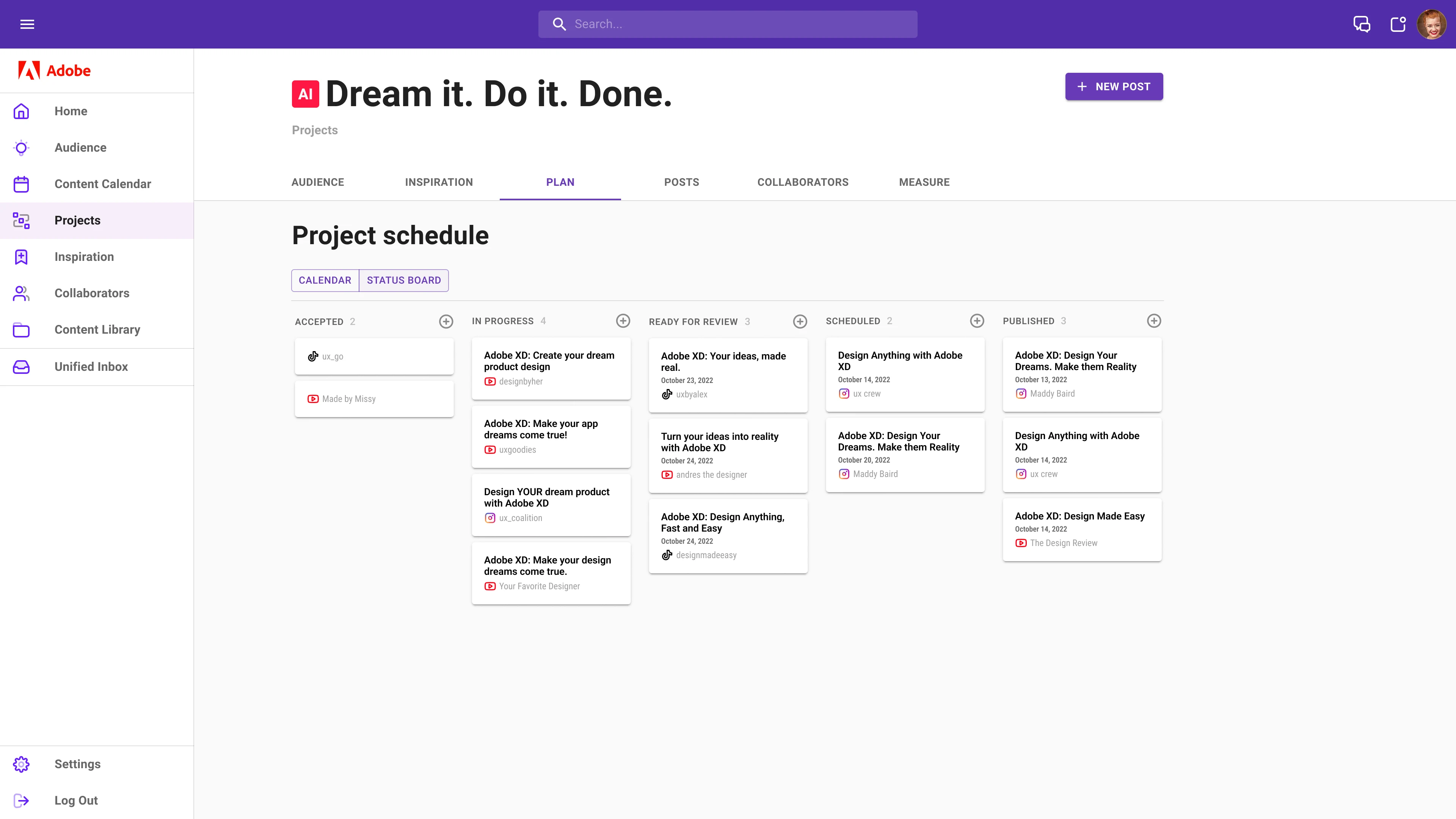Viewport: 1456px width, 819px height.
Task: Click the Unified Inbox tray icon
Action: (x=22, y=367)
